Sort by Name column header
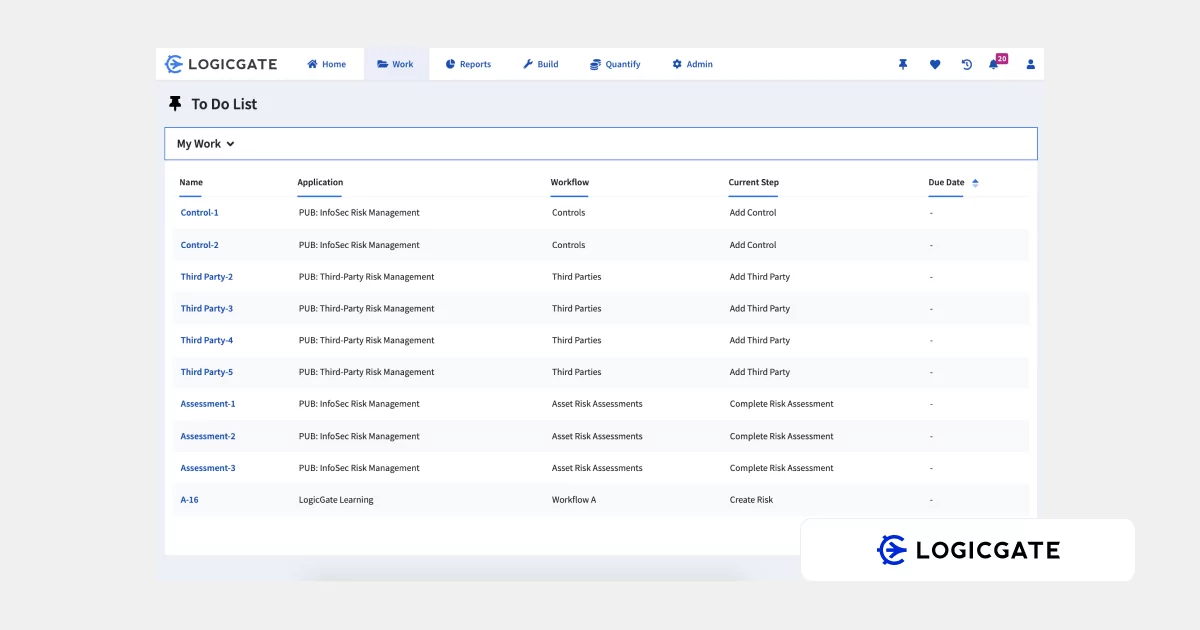Screen dimensions: 1200x630 click(191, 182)
